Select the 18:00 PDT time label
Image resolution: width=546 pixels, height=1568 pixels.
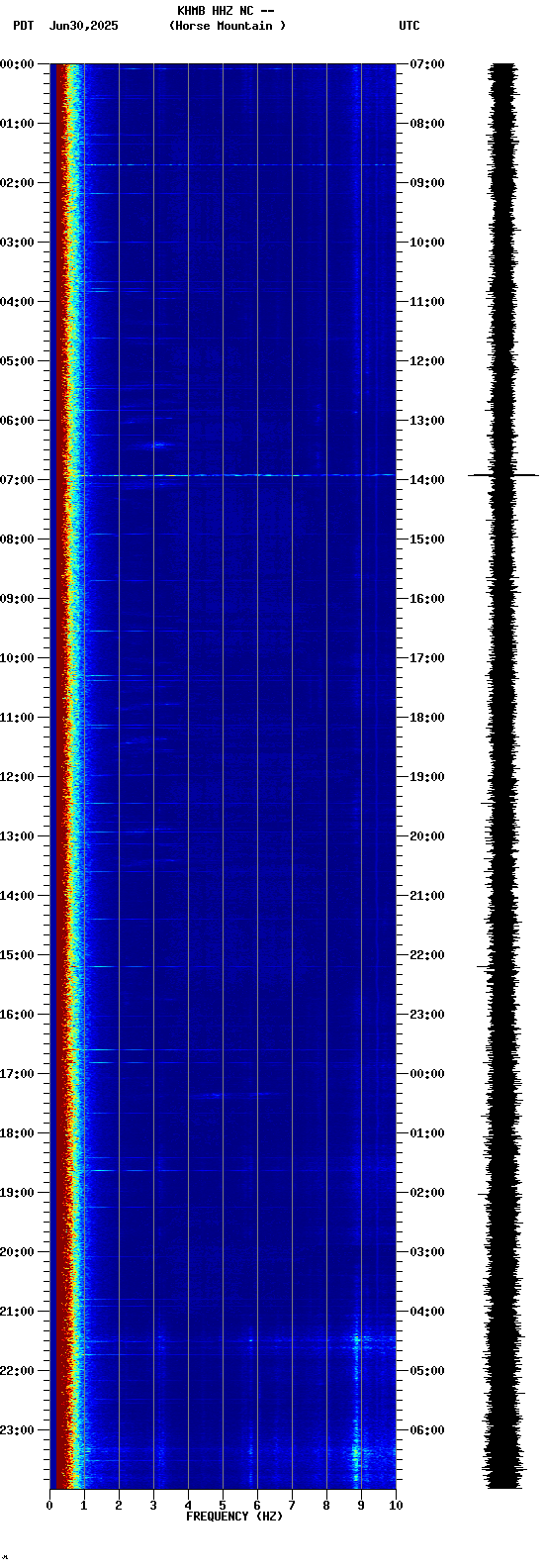coord(17,1133)
